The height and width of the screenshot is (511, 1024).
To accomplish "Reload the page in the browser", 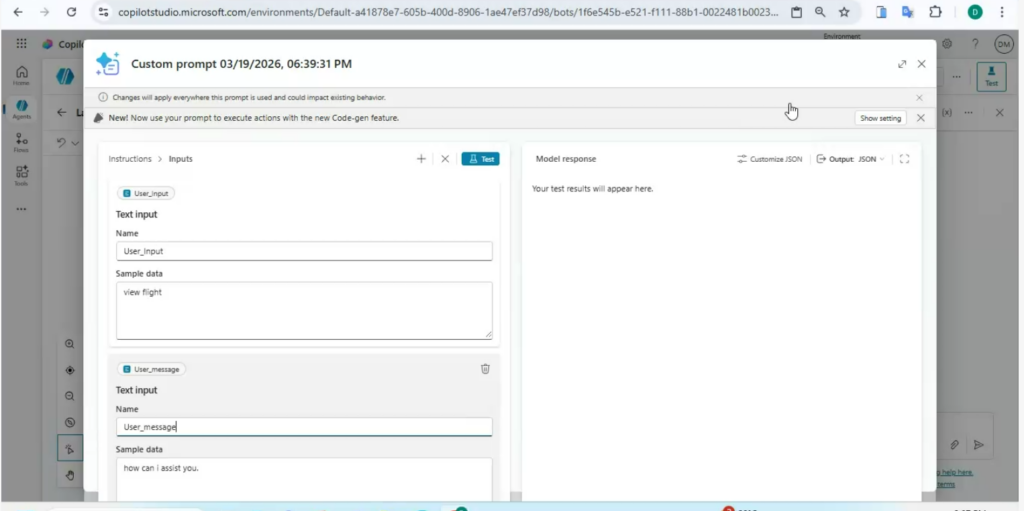I will pyautogui.click(x=71, y=12).
